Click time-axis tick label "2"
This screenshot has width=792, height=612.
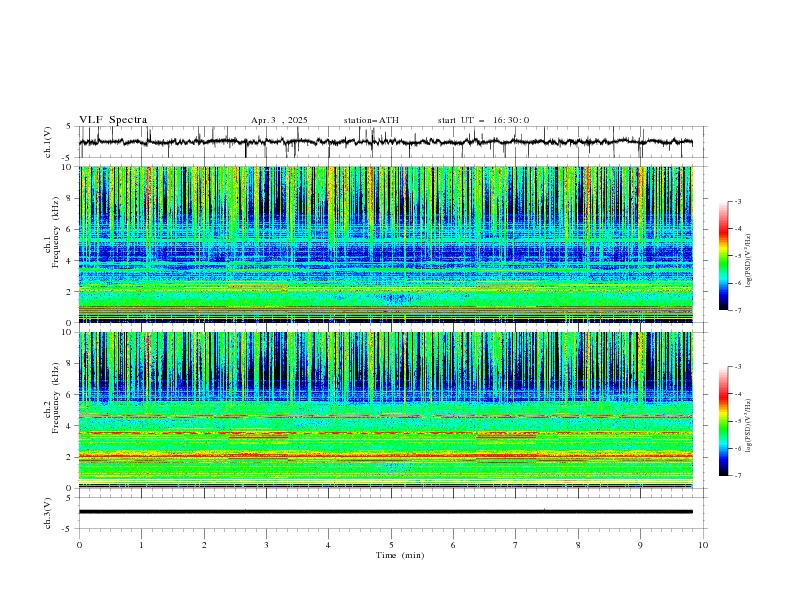click(204, 545)
